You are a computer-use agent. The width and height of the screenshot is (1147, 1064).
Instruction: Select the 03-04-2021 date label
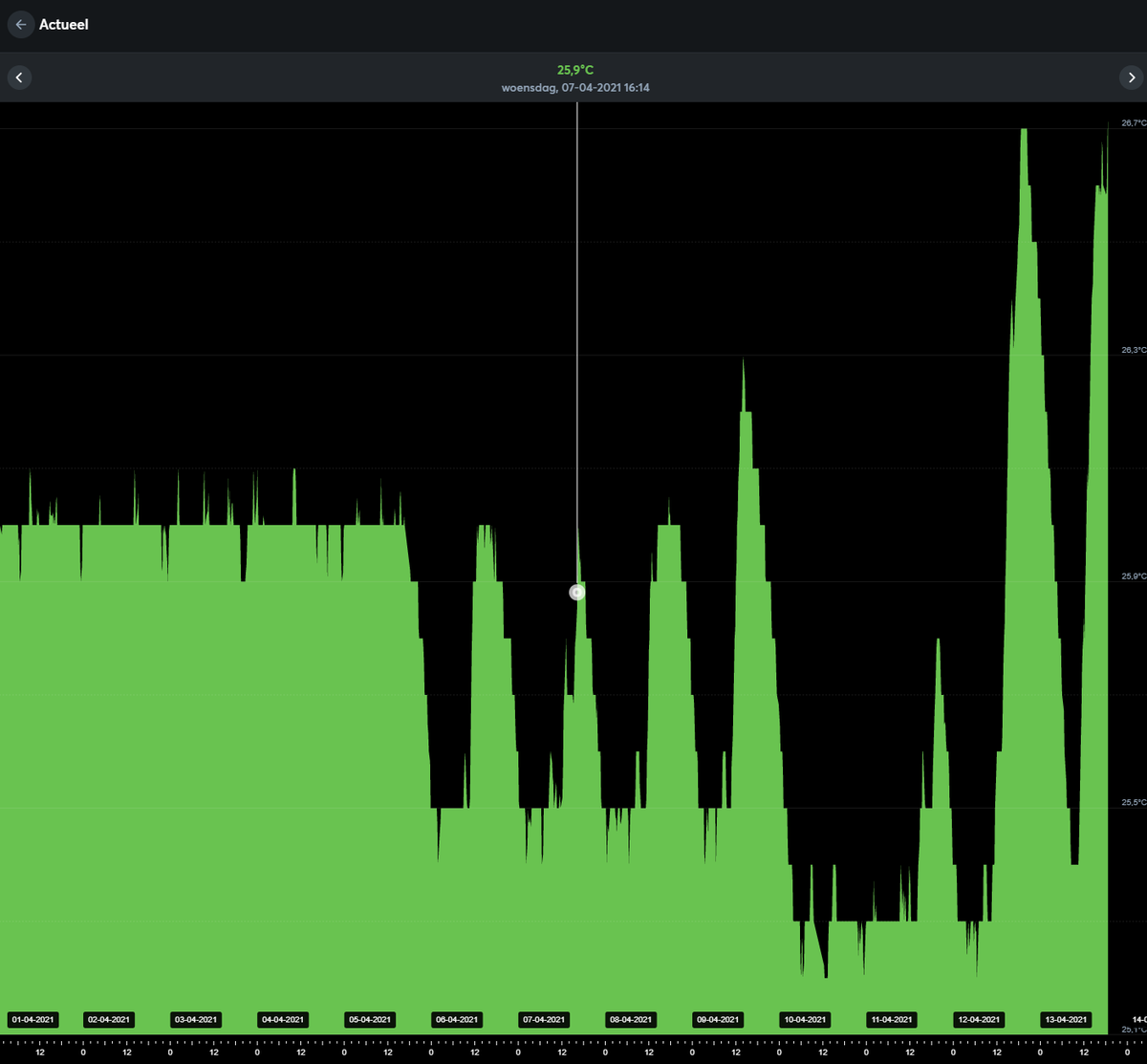(x=197, y=1020)
